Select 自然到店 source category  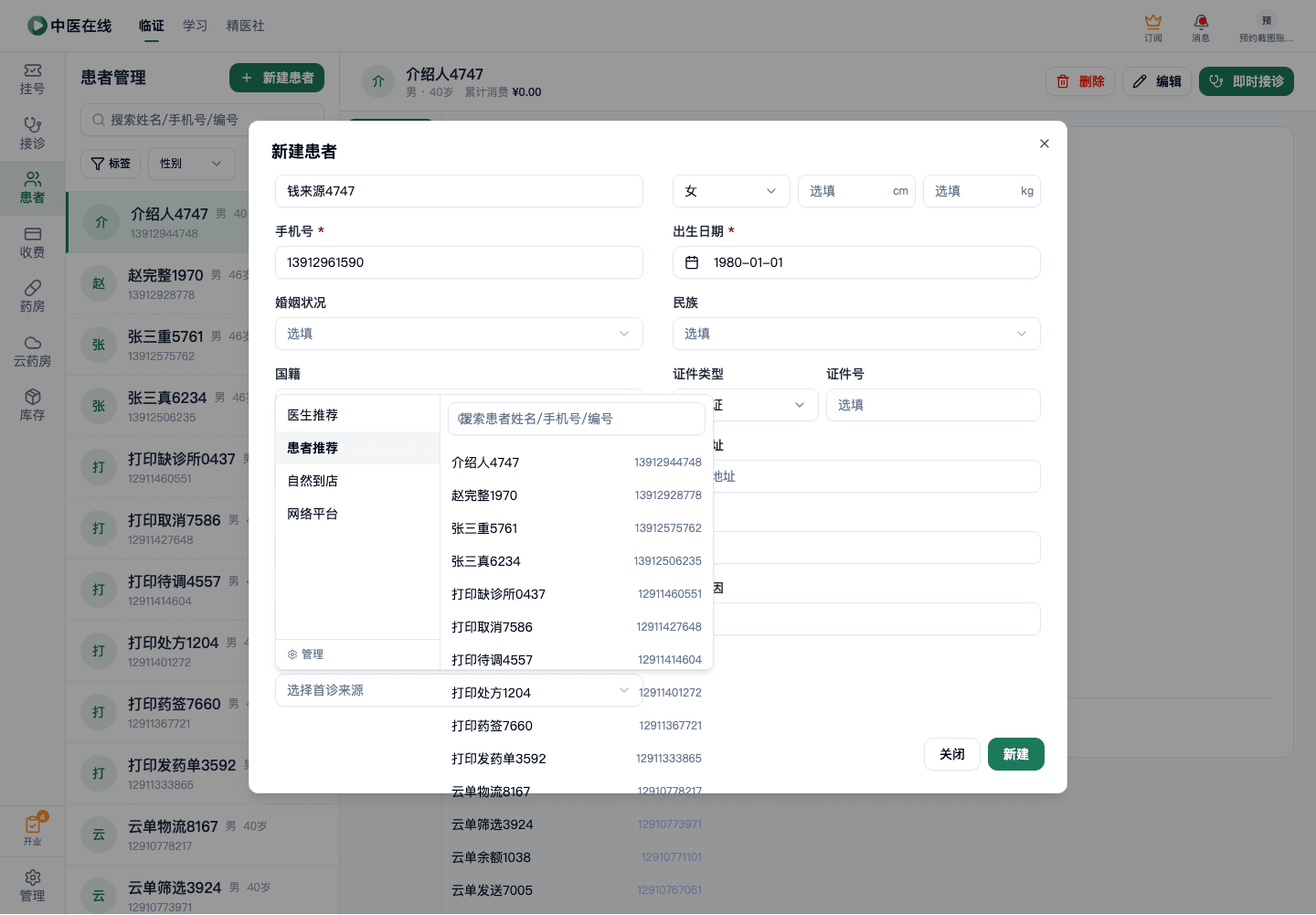(357, 481)
